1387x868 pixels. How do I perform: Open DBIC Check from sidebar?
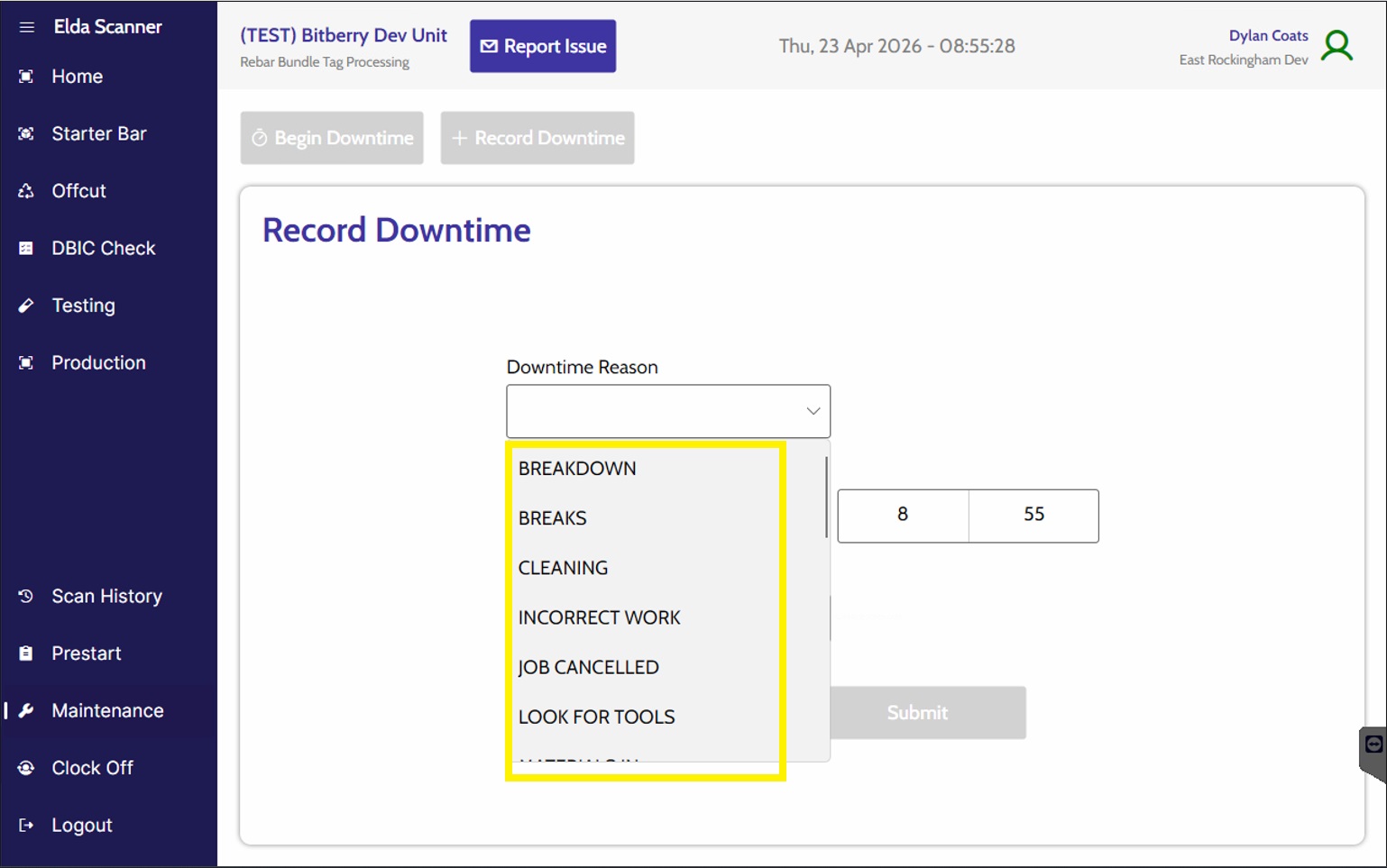108,248
